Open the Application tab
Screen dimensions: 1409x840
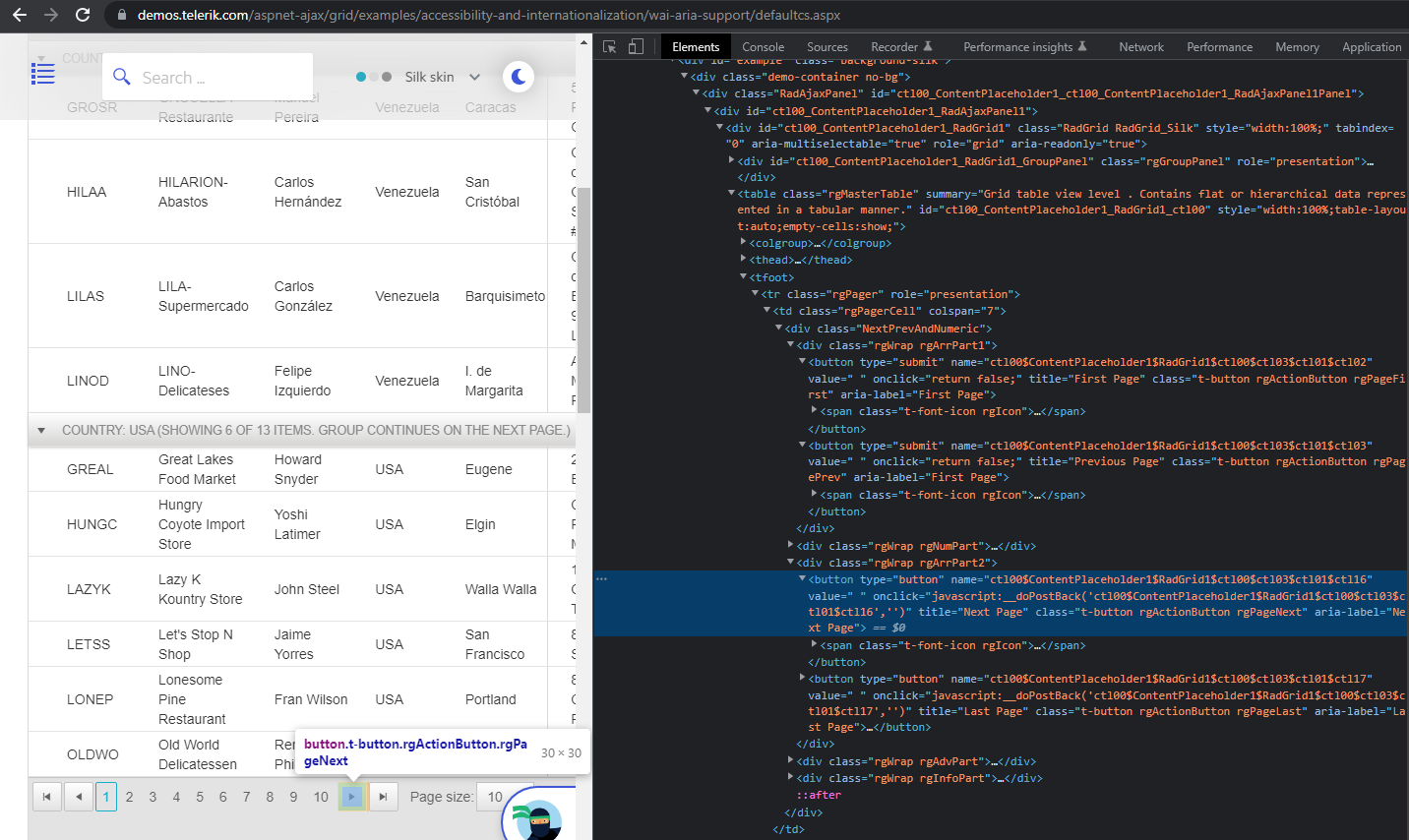1372,47
